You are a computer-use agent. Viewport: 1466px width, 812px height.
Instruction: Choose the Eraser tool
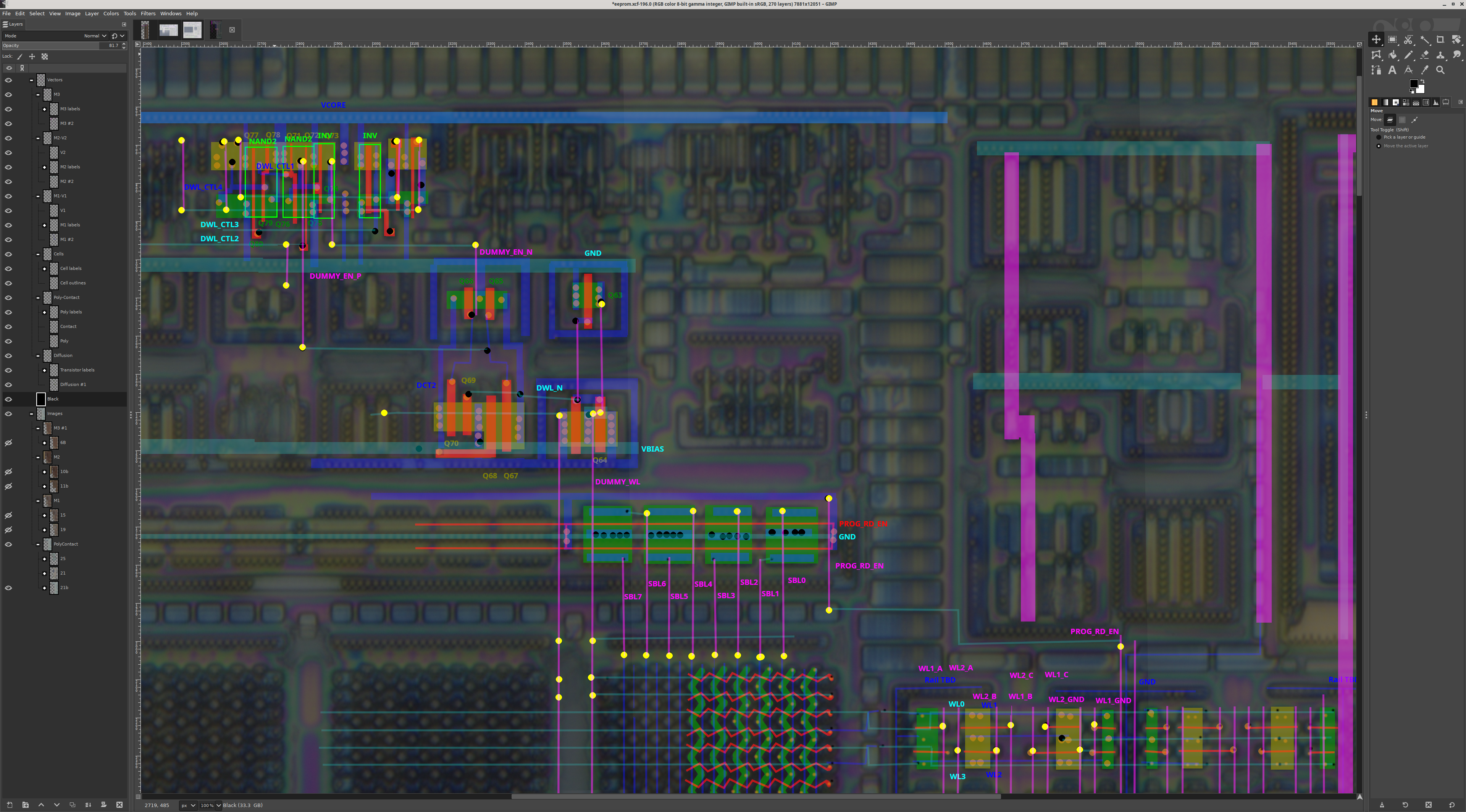(1424, 55)
